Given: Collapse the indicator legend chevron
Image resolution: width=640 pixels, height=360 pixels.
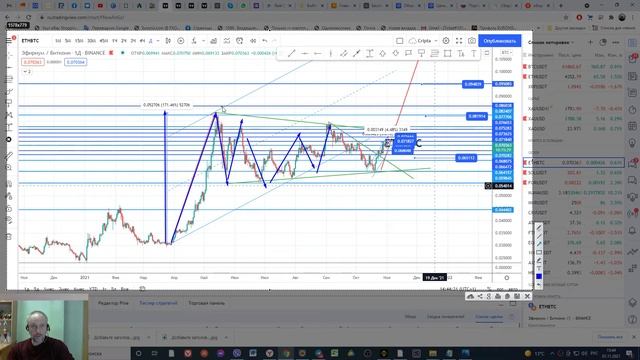Looking at the screenshot, I should [x=27, y=71].
